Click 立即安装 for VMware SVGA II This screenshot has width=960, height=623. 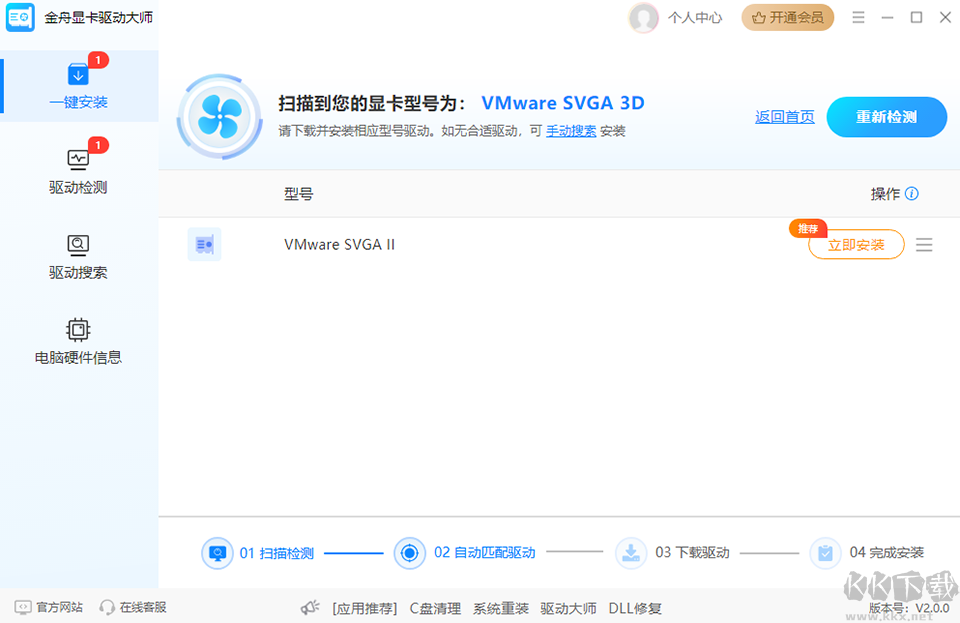click(x=856, y=245)
